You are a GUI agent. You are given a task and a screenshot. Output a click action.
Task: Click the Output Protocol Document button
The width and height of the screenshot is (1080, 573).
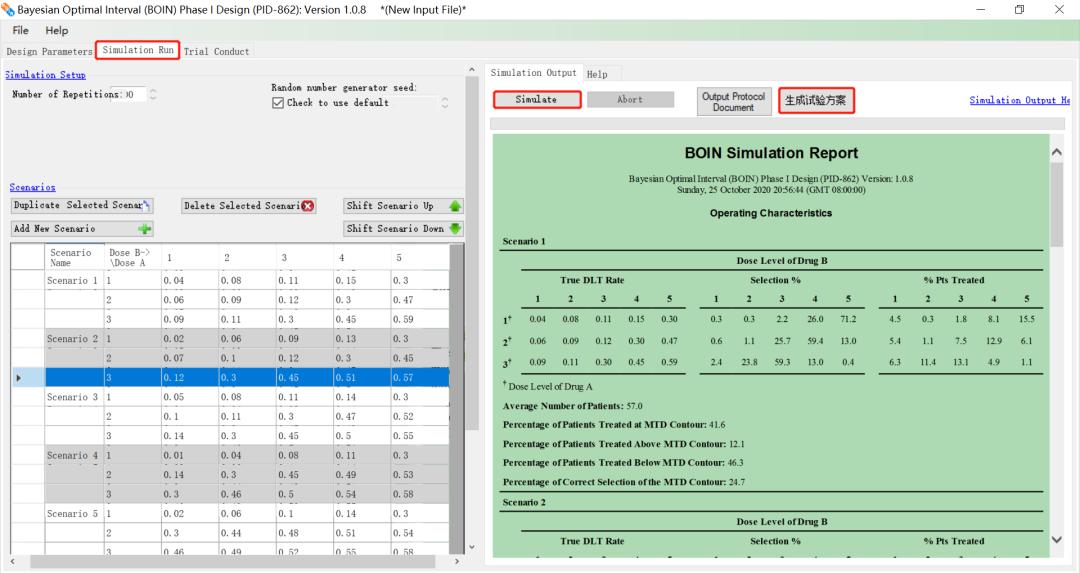734,101
